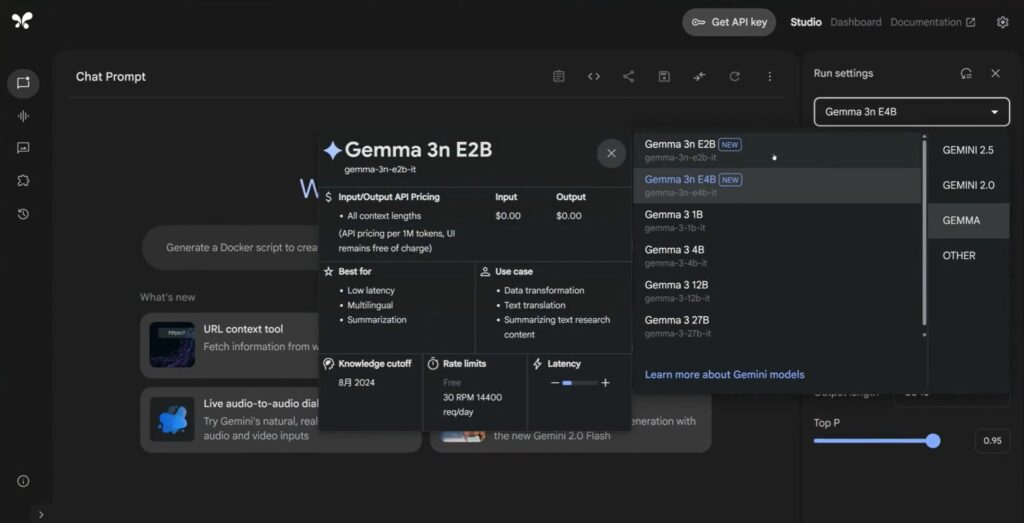
Task: Click the Compare mode arrows icon
Action: pyautogui.click(x=699, y=76)
